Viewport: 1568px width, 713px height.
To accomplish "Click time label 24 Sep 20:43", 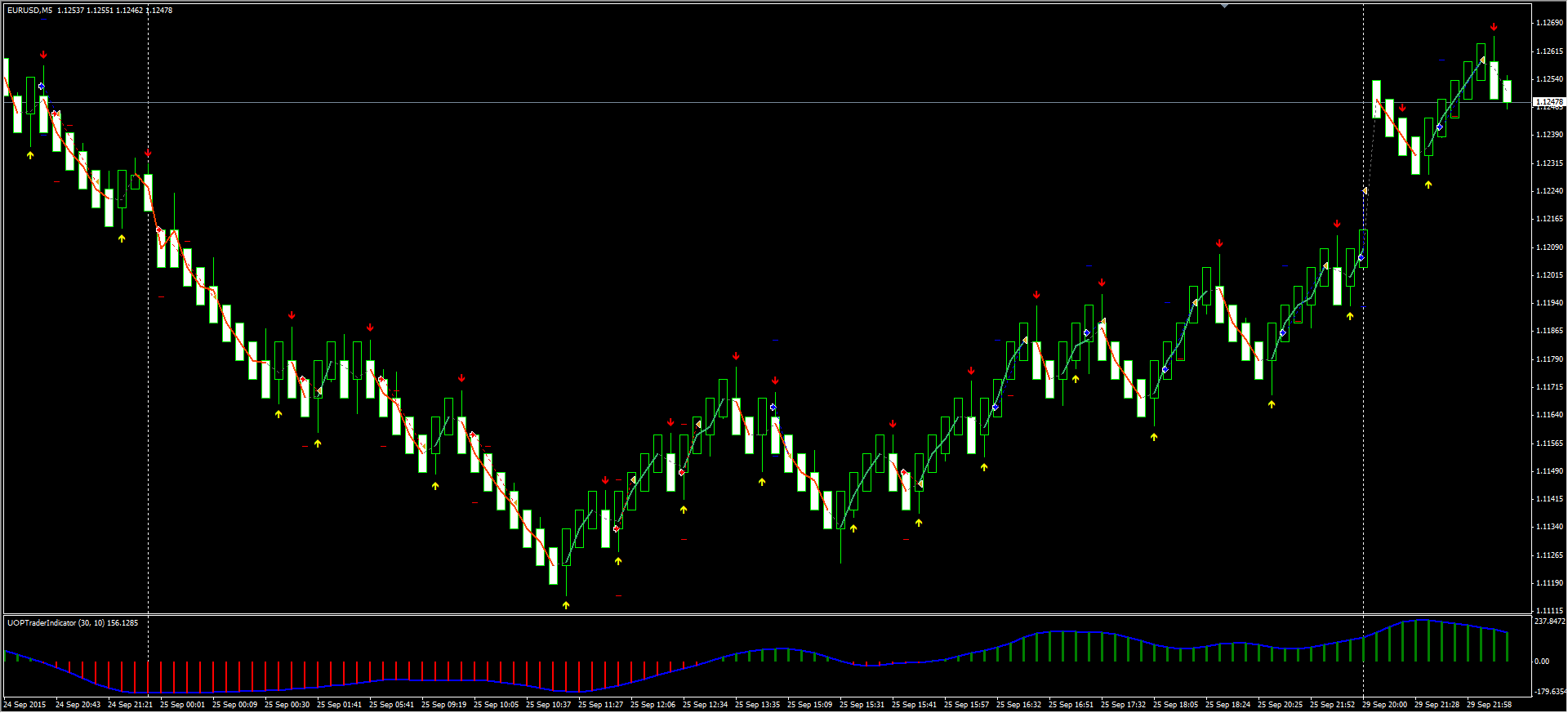I will (78, 704).
